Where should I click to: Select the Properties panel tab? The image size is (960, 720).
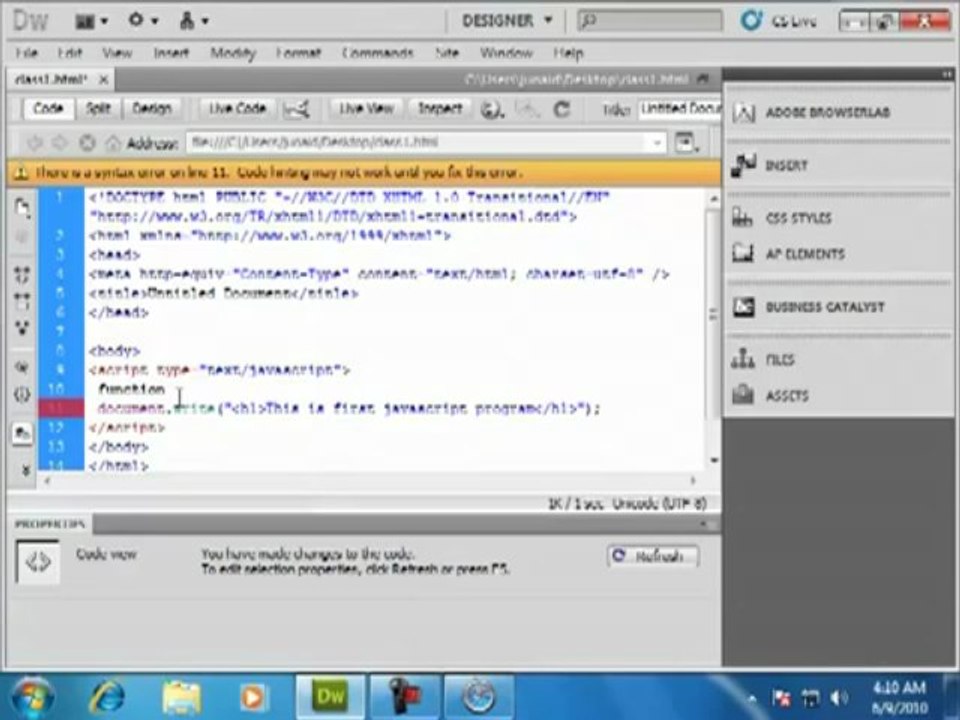[50, 525]
